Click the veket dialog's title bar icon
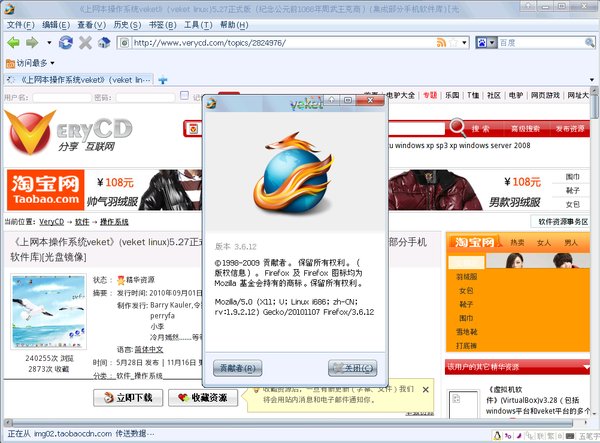Screen dimensions: 600x443 pos(211,102)
